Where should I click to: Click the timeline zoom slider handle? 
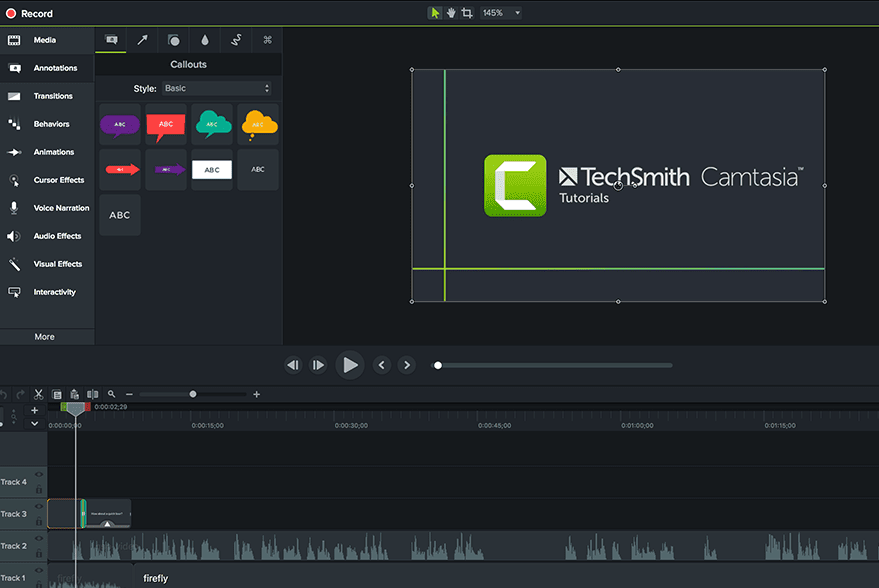193,395
